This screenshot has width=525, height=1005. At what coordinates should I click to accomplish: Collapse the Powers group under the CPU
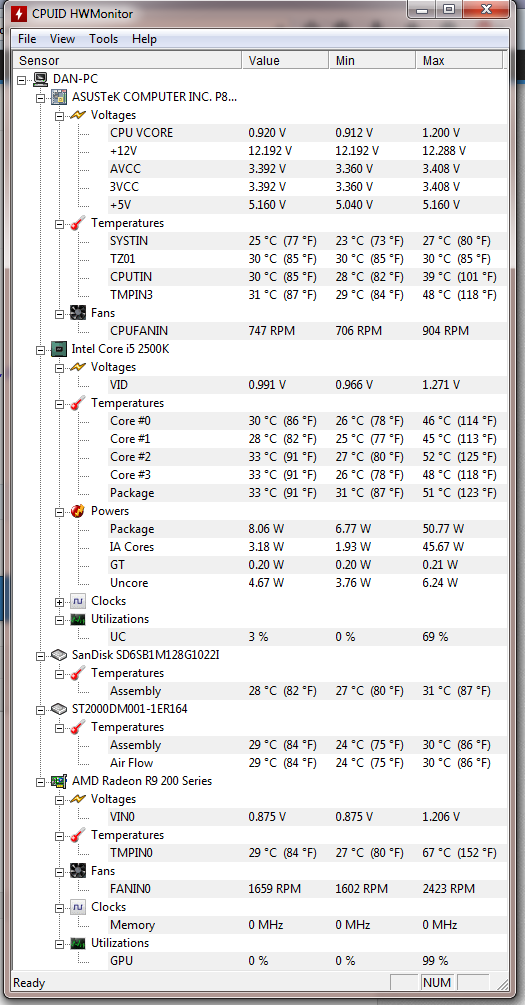[60, 511]
